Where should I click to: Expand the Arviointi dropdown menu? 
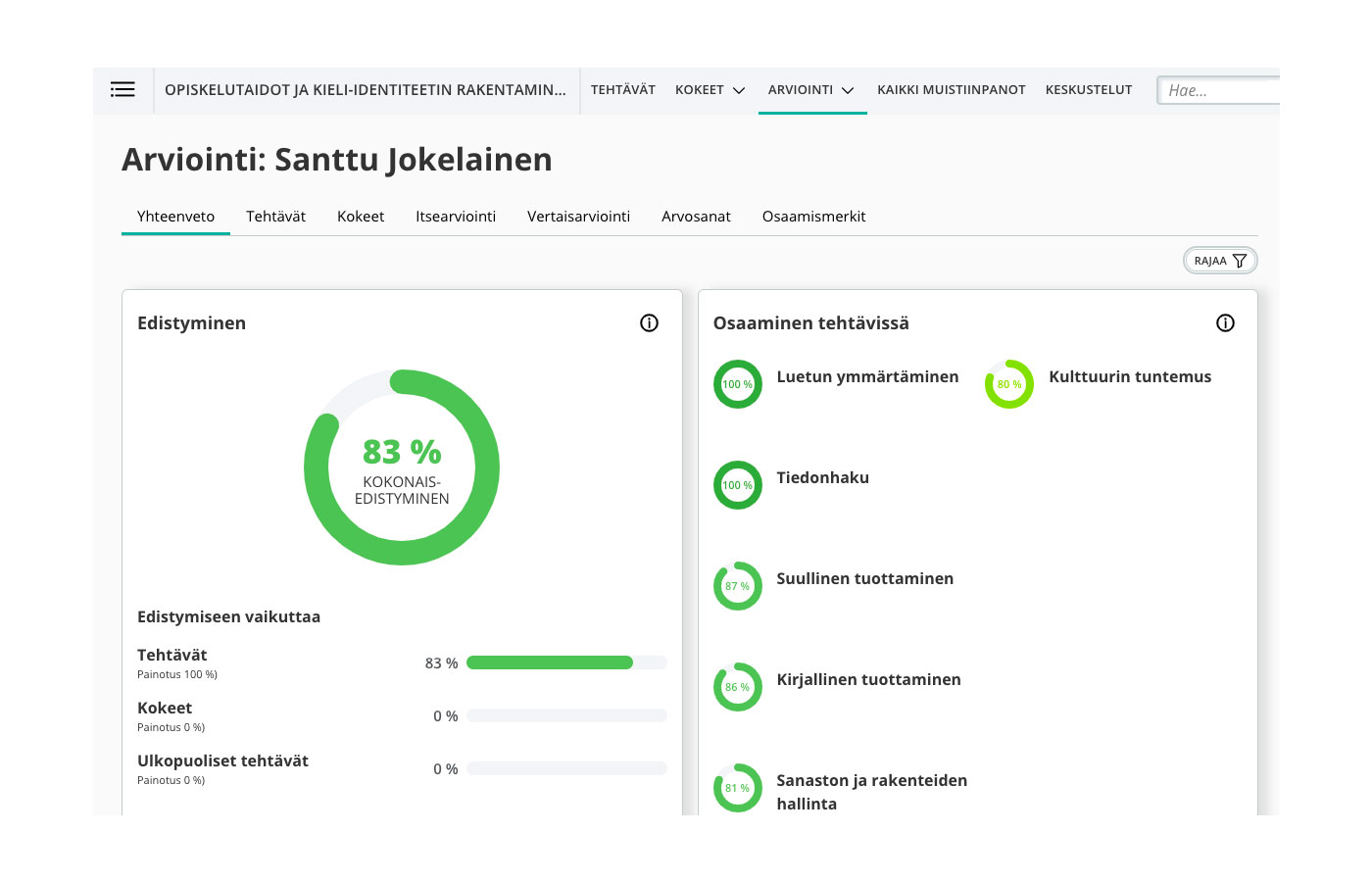click(x=811, y=90)
